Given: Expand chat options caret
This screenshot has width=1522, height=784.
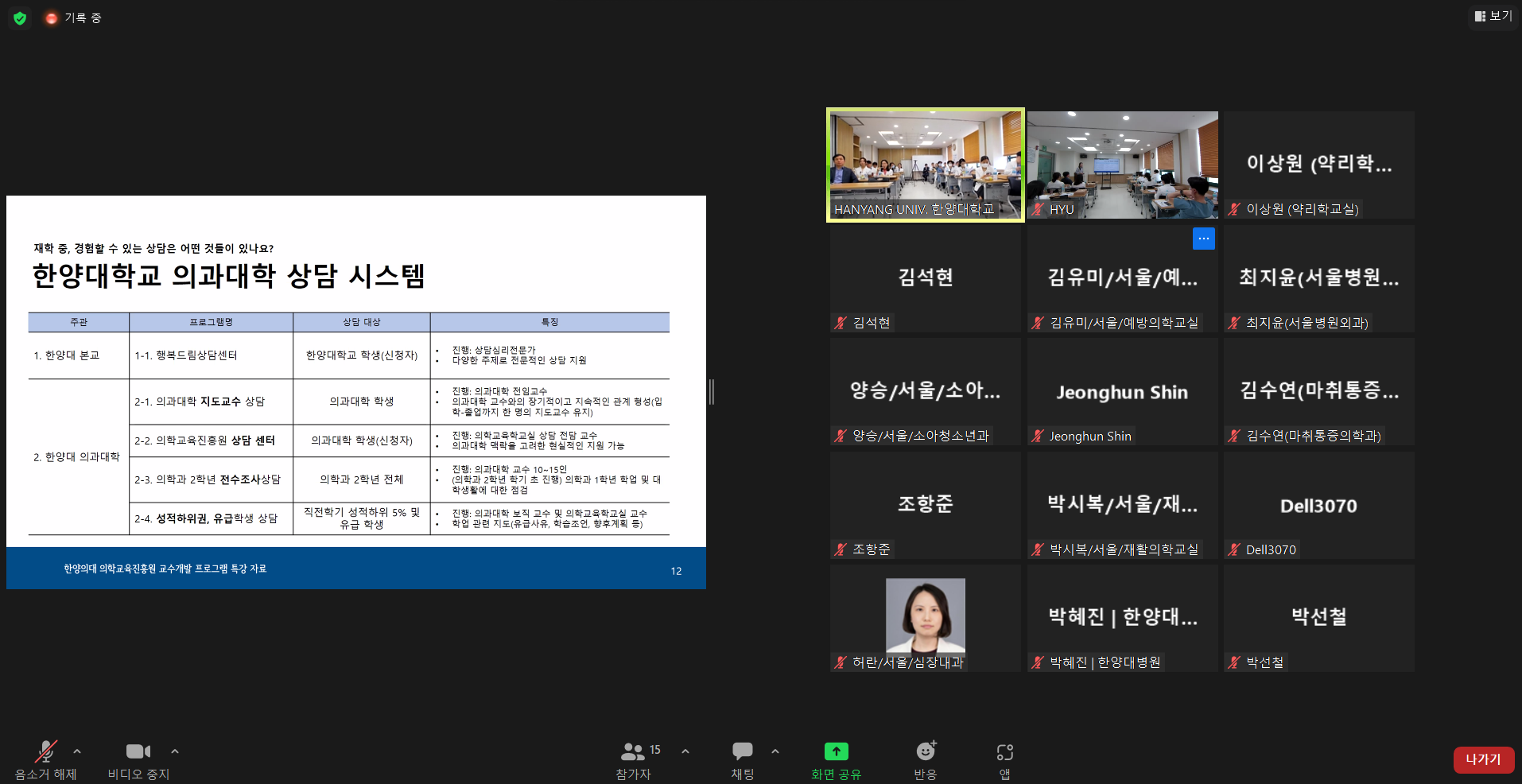Looking at the screenshot, I should [775, 751].
